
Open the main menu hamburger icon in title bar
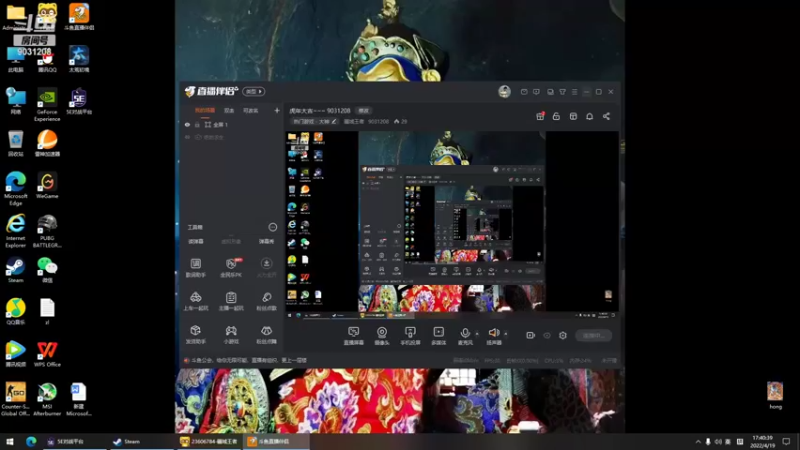(574, 92)
